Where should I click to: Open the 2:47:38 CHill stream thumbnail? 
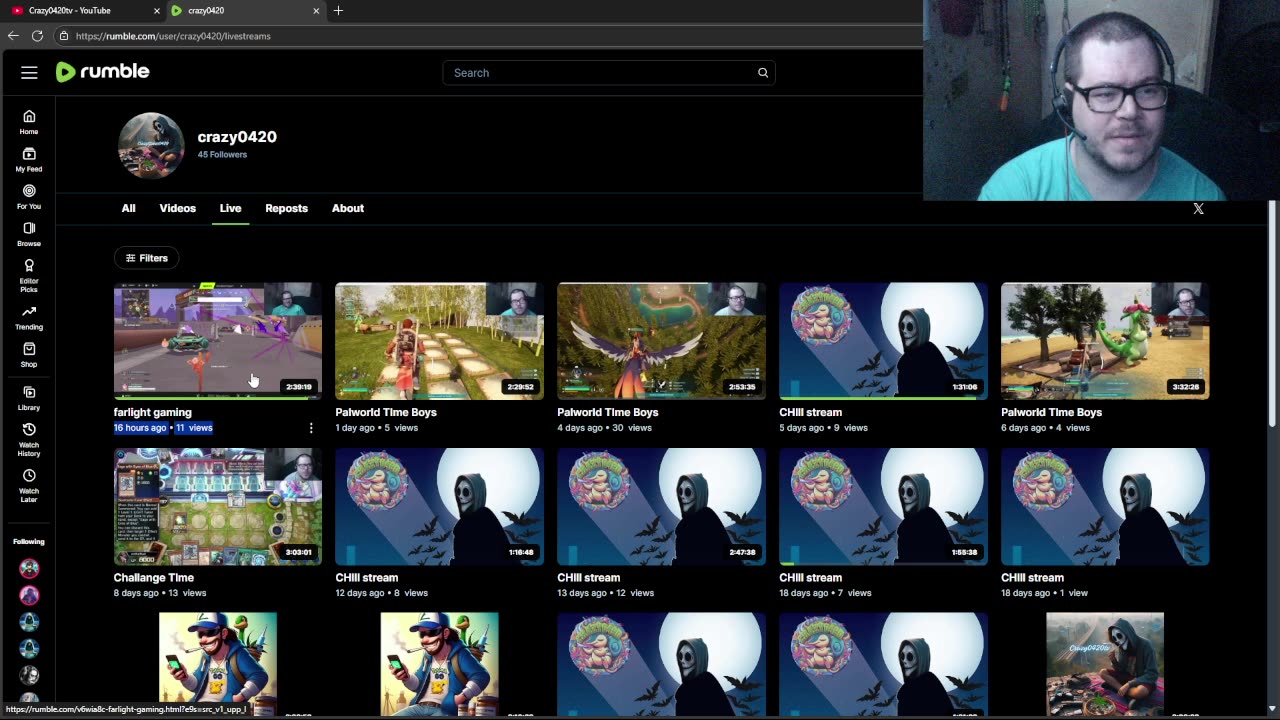[x=662, y=507]
